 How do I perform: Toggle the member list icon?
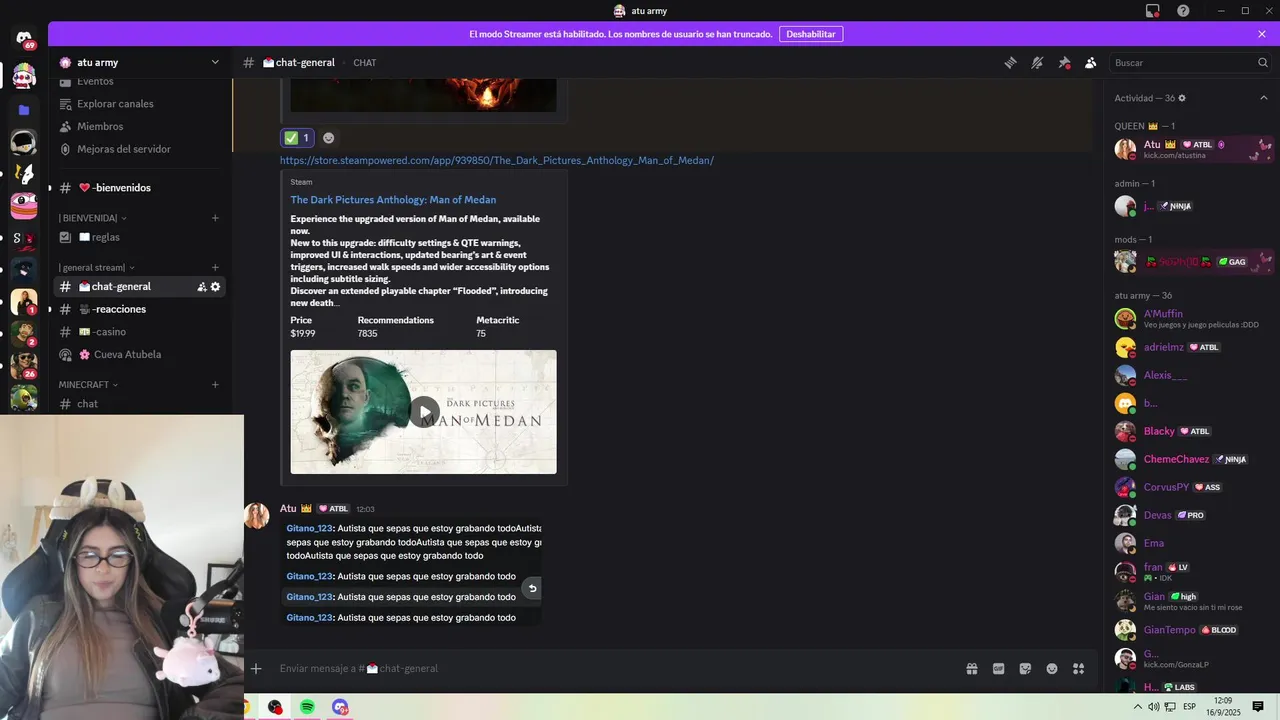pos(1091,62)
